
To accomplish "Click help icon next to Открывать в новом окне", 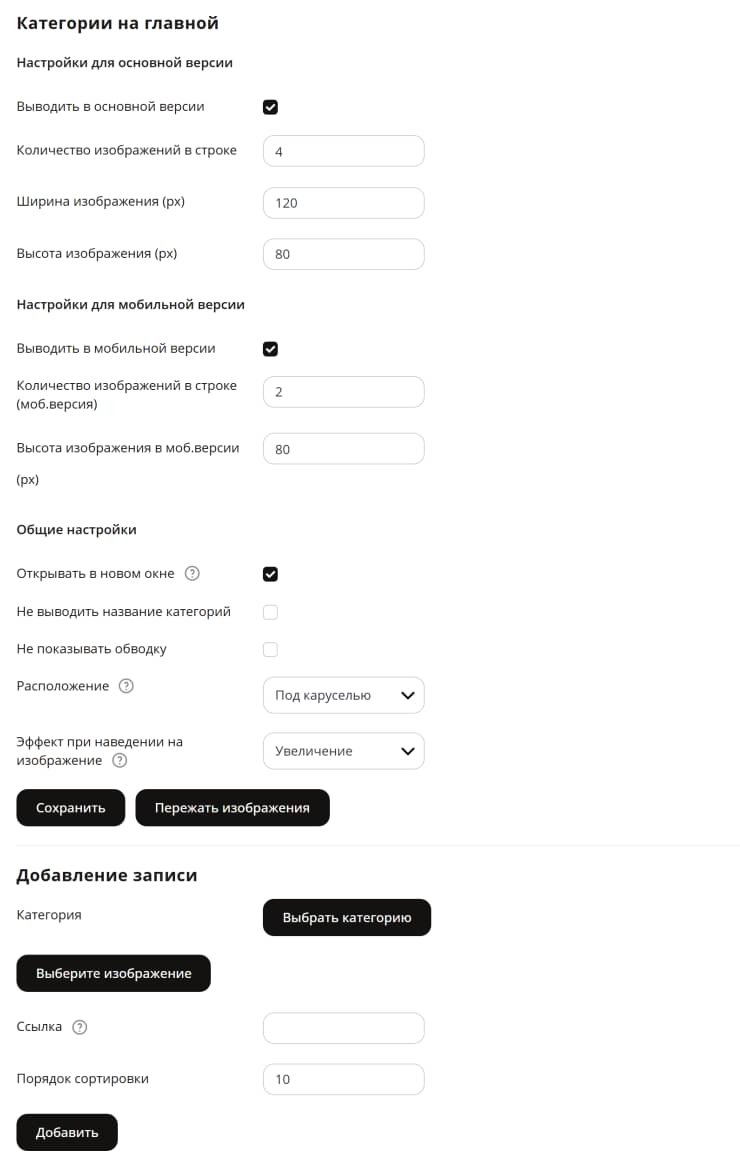I will pyautogui.click(x=192, y=573).
